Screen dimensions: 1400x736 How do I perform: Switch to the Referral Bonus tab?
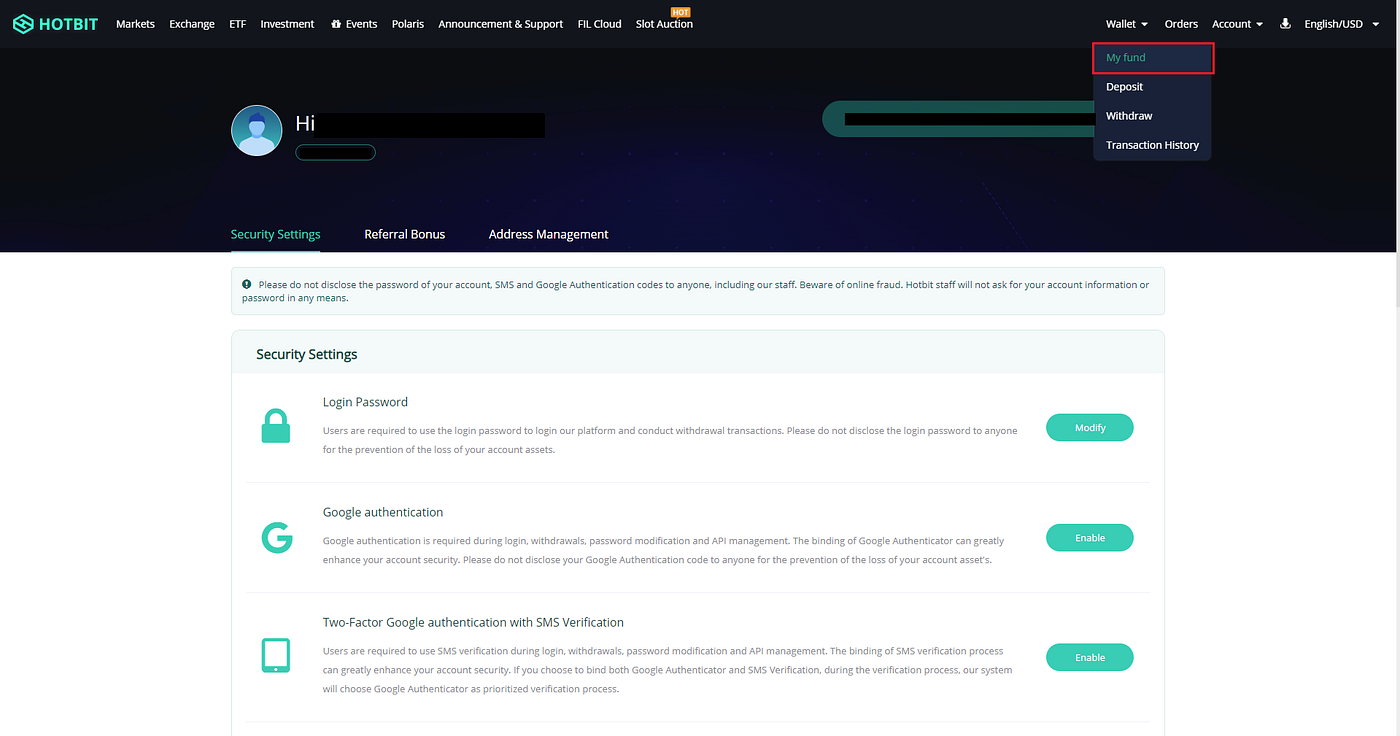(x=405, y=234)
